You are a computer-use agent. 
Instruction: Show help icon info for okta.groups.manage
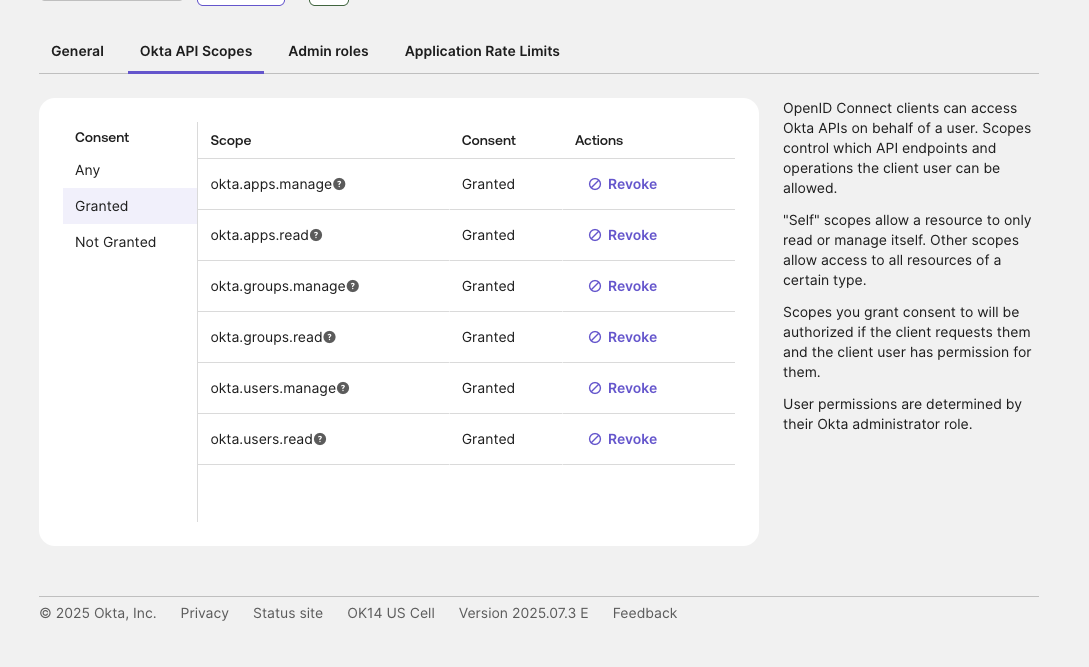[x=353, y=286]
